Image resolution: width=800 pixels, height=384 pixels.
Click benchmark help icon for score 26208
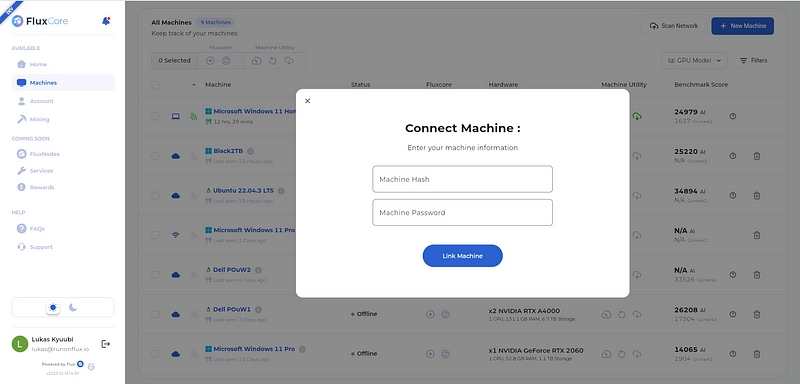click(x=733, y=314)
